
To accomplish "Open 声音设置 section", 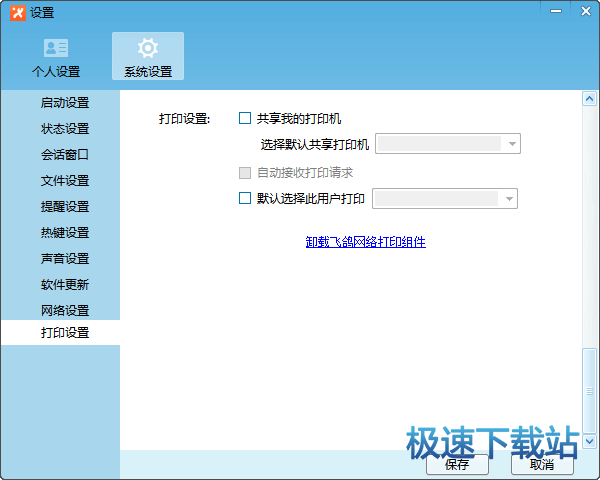I will coord(65,258).
